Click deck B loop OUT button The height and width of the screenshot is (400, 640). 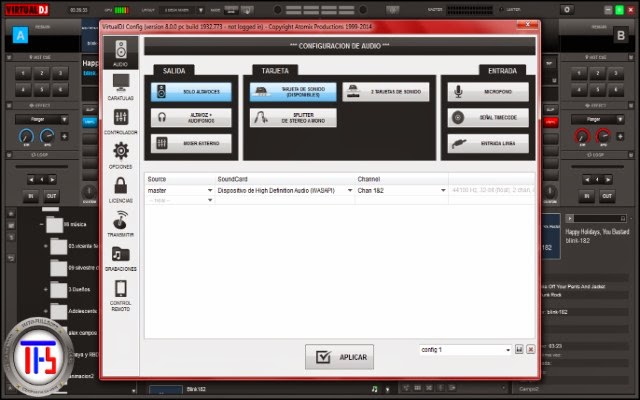pos(607,196)
